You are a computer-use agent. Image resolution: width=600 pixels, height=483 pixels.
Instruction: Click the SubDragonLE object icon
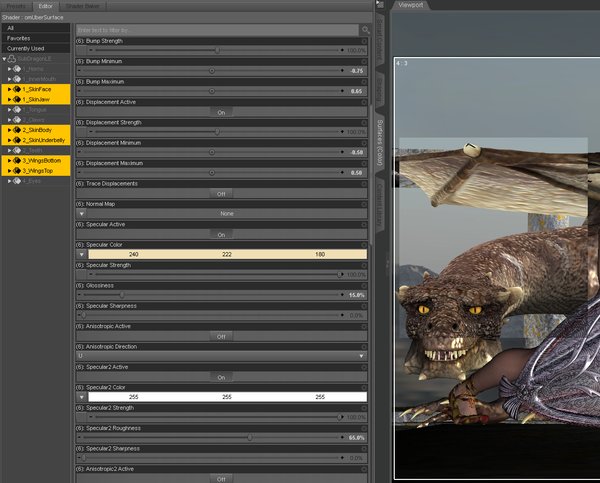pos(14,59)
